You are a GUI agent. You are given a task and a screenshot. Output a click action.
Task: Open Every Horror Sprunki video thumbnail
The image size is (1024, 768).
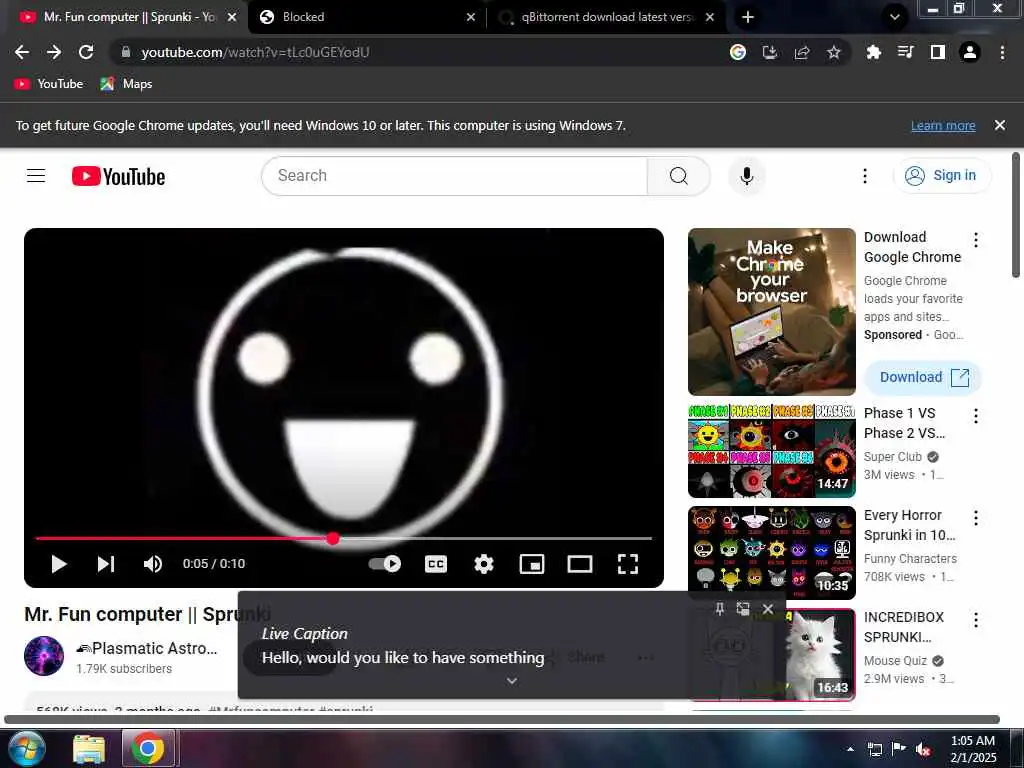(771, 552)
